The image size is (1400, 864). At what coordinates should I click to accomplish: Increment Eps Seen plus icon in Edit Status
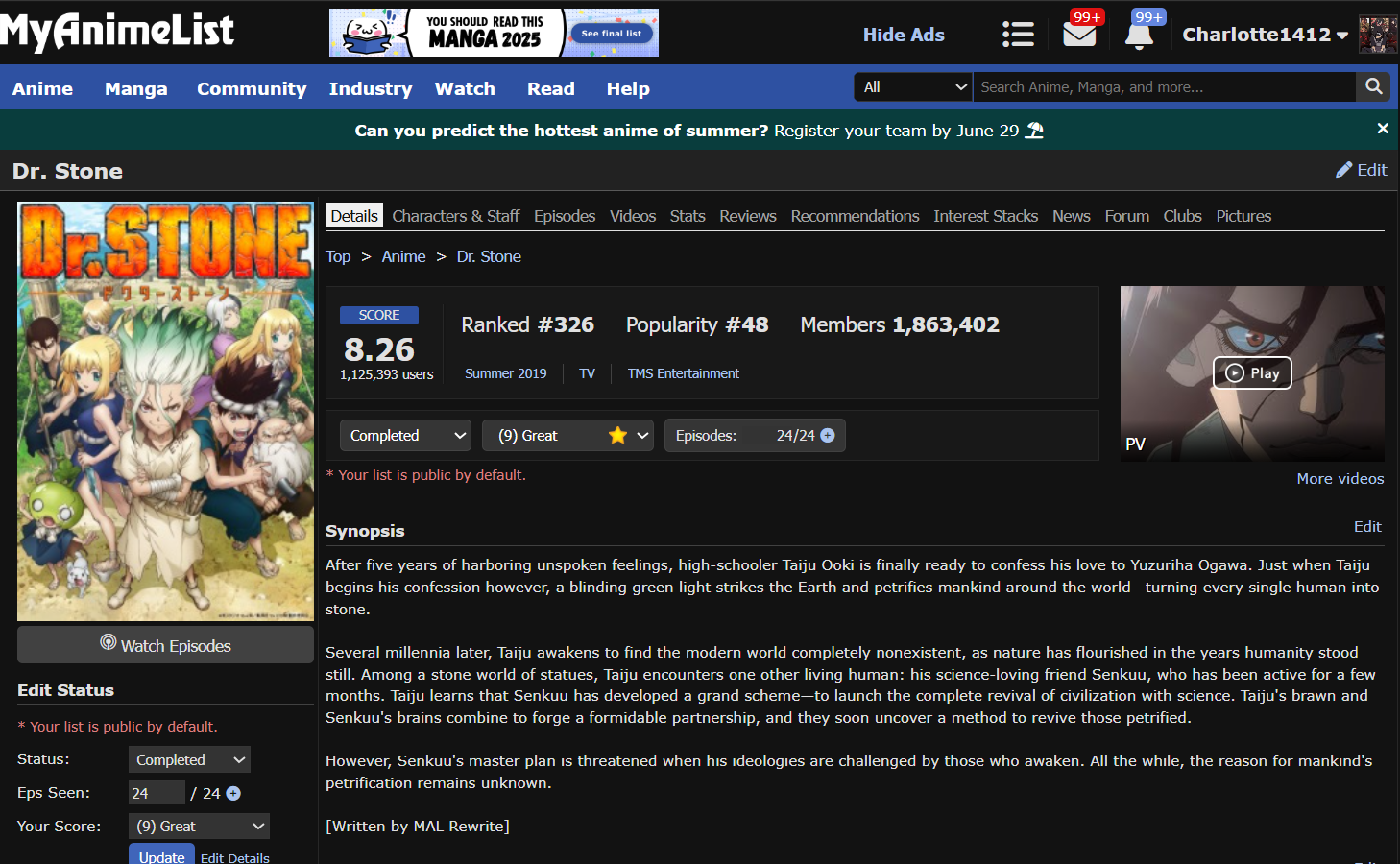pyautogui.click(x=233, y=793)
